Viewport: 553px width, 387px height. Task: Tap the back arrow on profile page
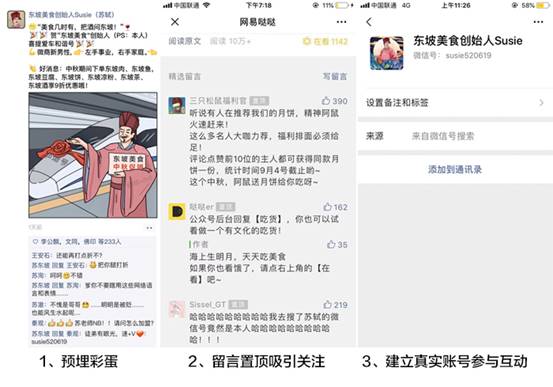pos(369,22)
